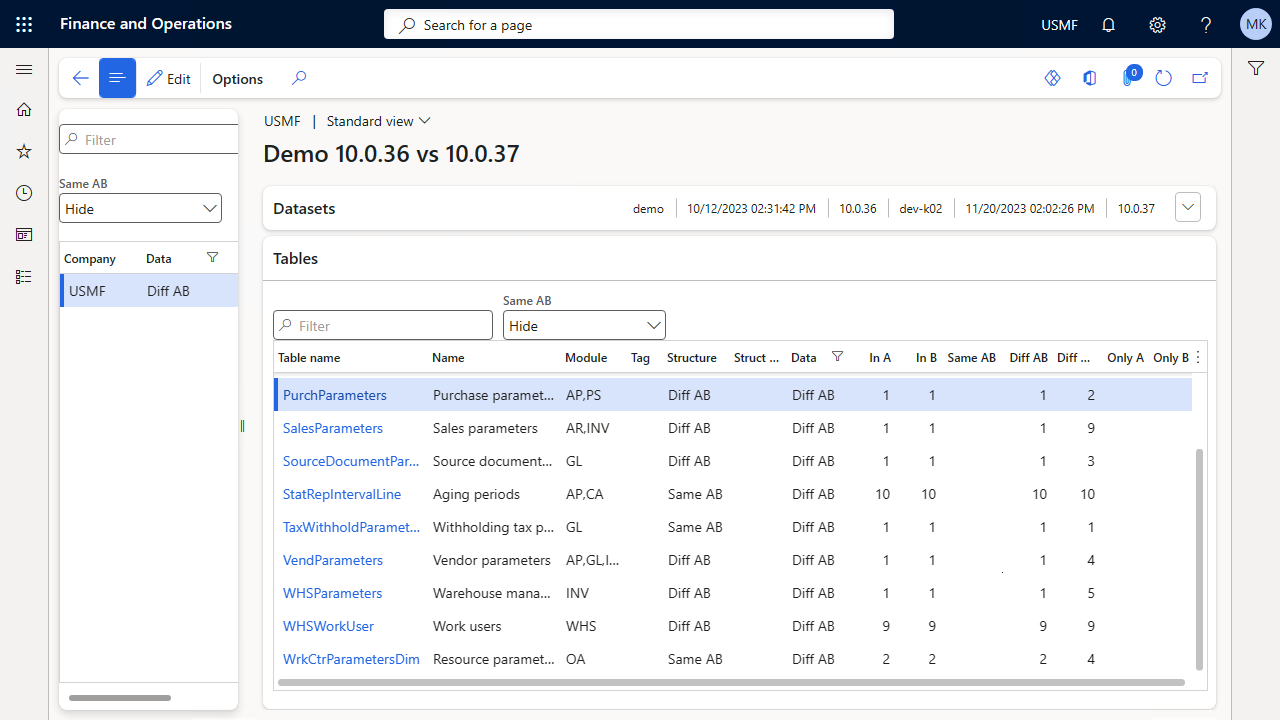Viewport: 1280px width, 720px height.
Task: Click USMF company selector in header
Action: click(x=1059, y=25)
